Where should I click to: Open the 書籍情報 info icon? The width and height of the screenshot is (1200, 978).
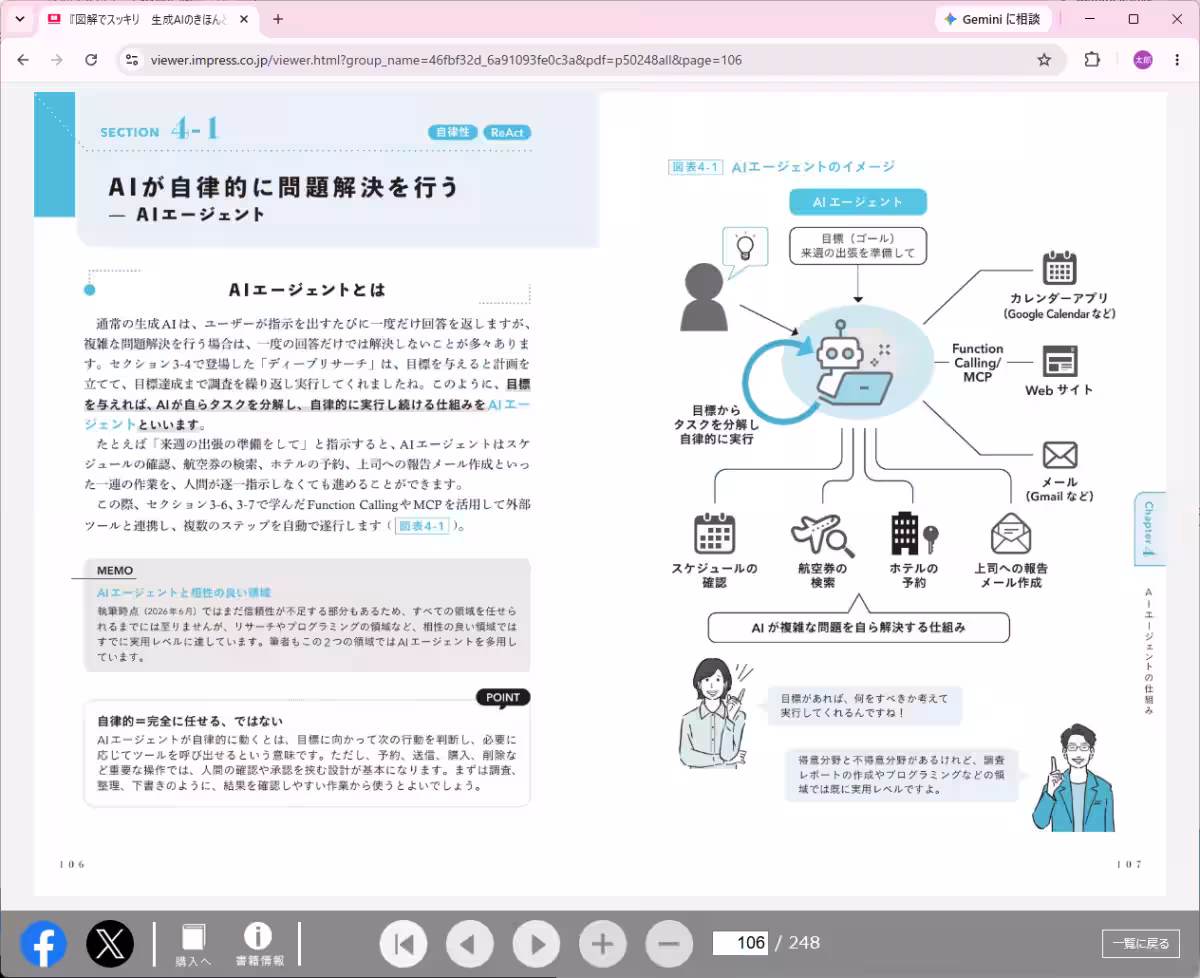[258, 945]
